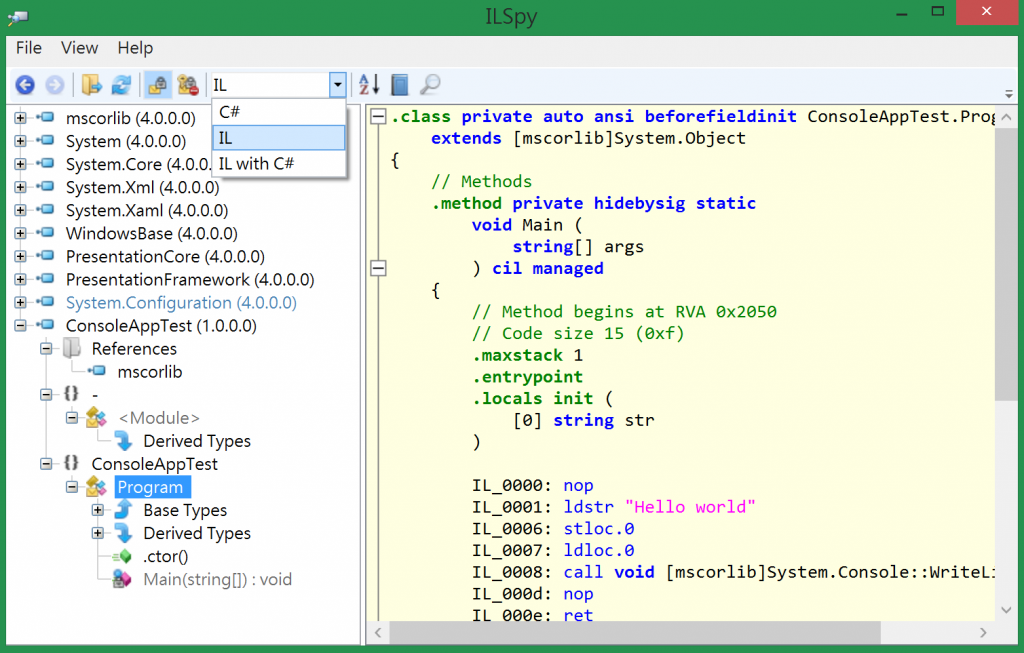Expand the WindowsBase assembly node
Image resolution: width=1024 pixels, height=653 pixels.
[20, 233]
